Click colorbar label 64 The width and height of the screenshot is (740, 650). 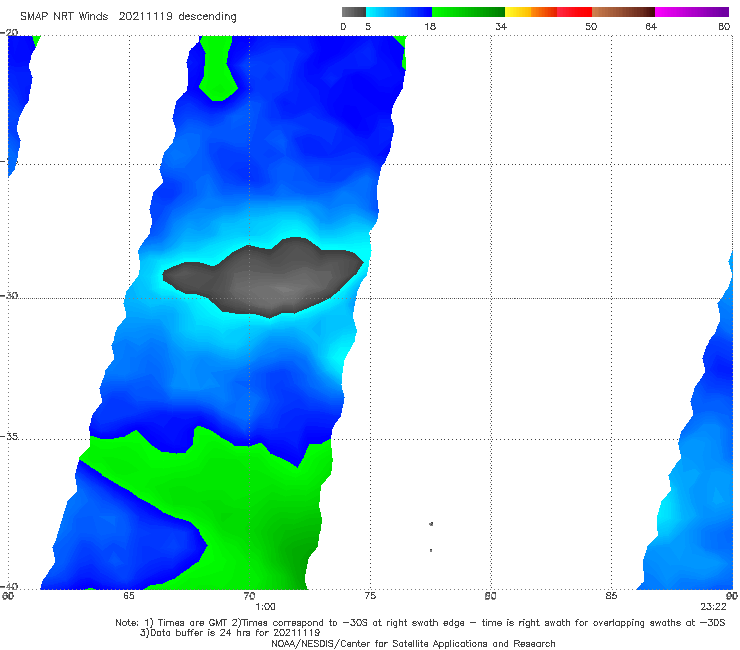651,26
